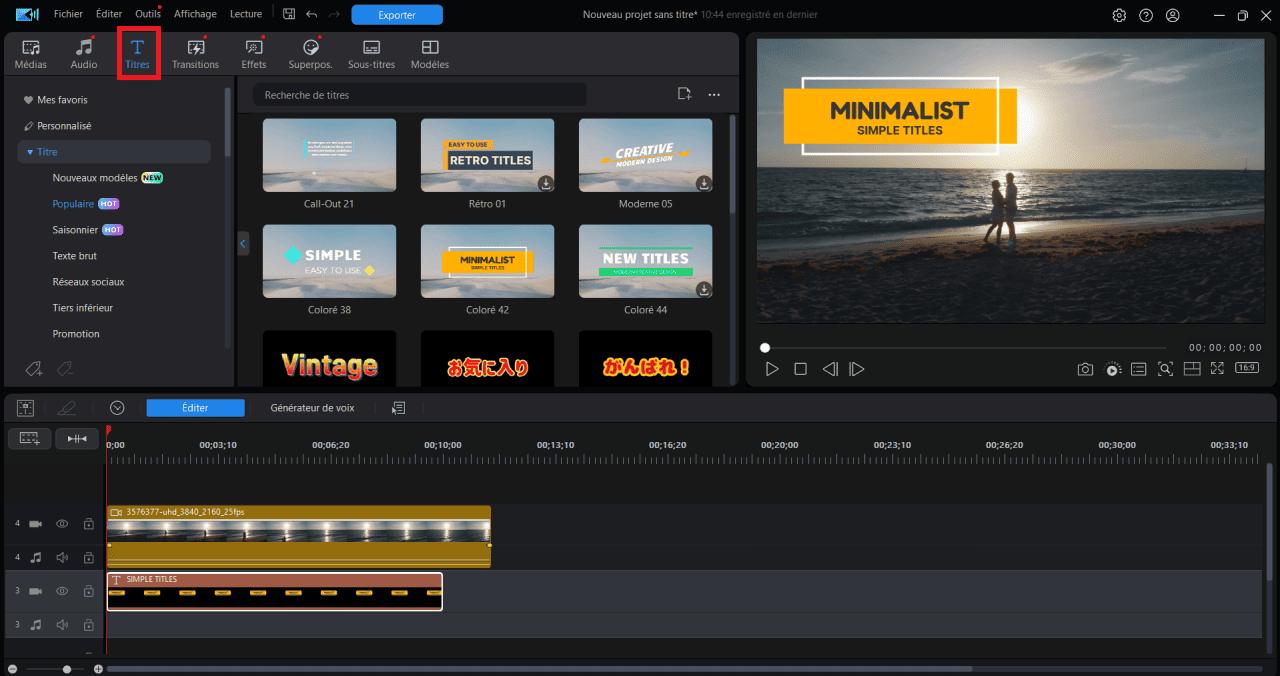The width and height of the screenshot is (1280, 676).
Task: Stop the preview playback
Action: 800,369
